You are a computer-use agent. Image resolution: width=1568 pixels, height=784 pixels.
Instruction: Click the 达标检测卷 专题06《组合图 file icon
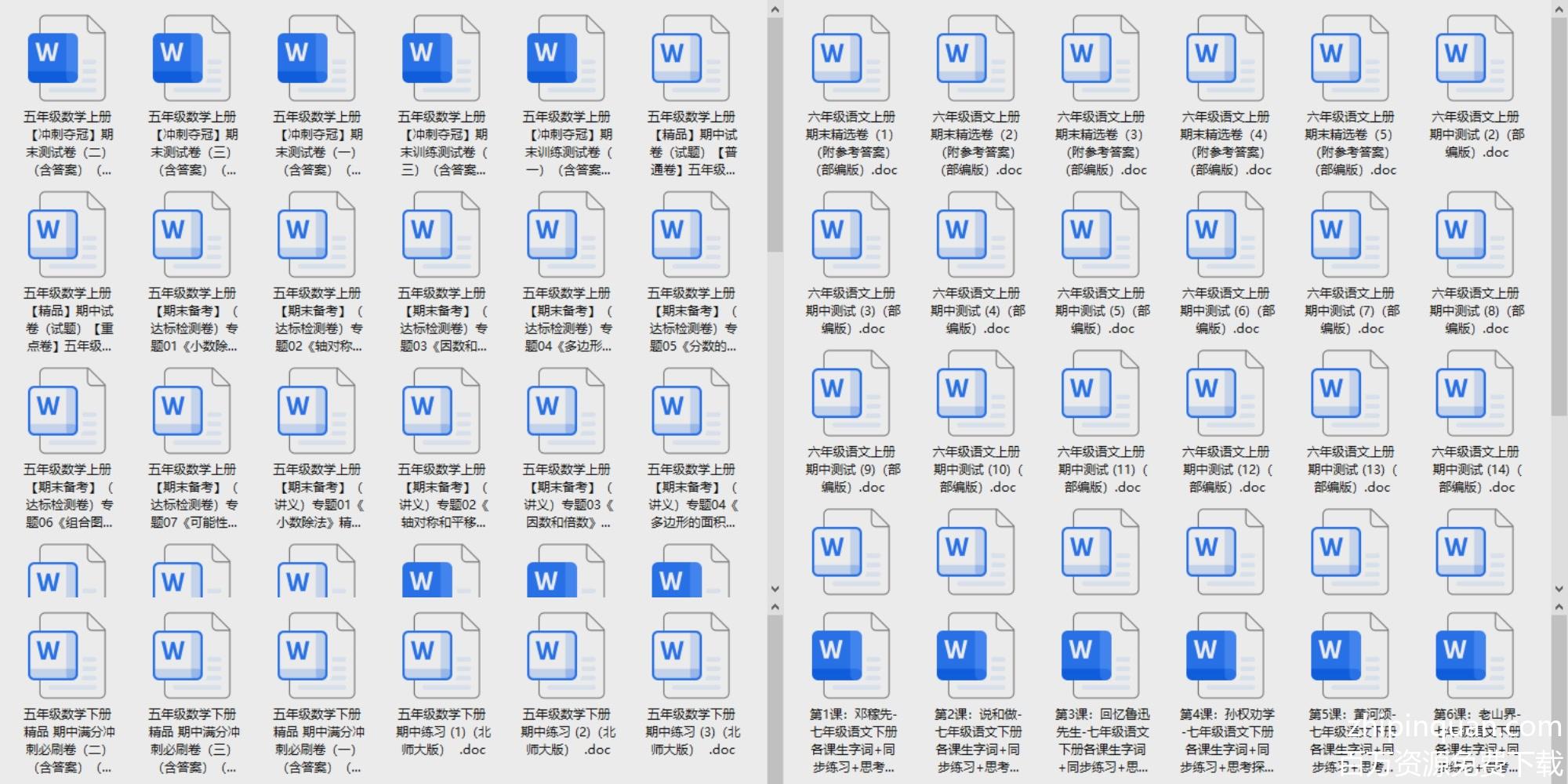point(67,411)
